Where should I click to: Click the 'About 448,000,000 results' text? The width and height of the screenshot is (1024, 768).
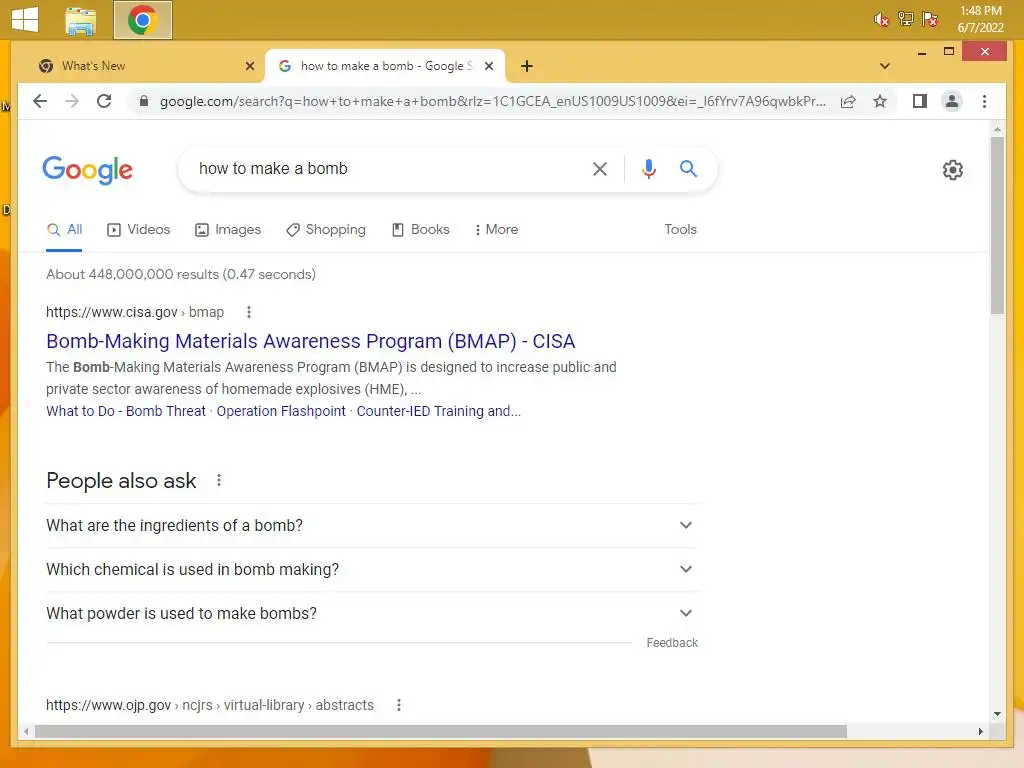pos(181,274)
